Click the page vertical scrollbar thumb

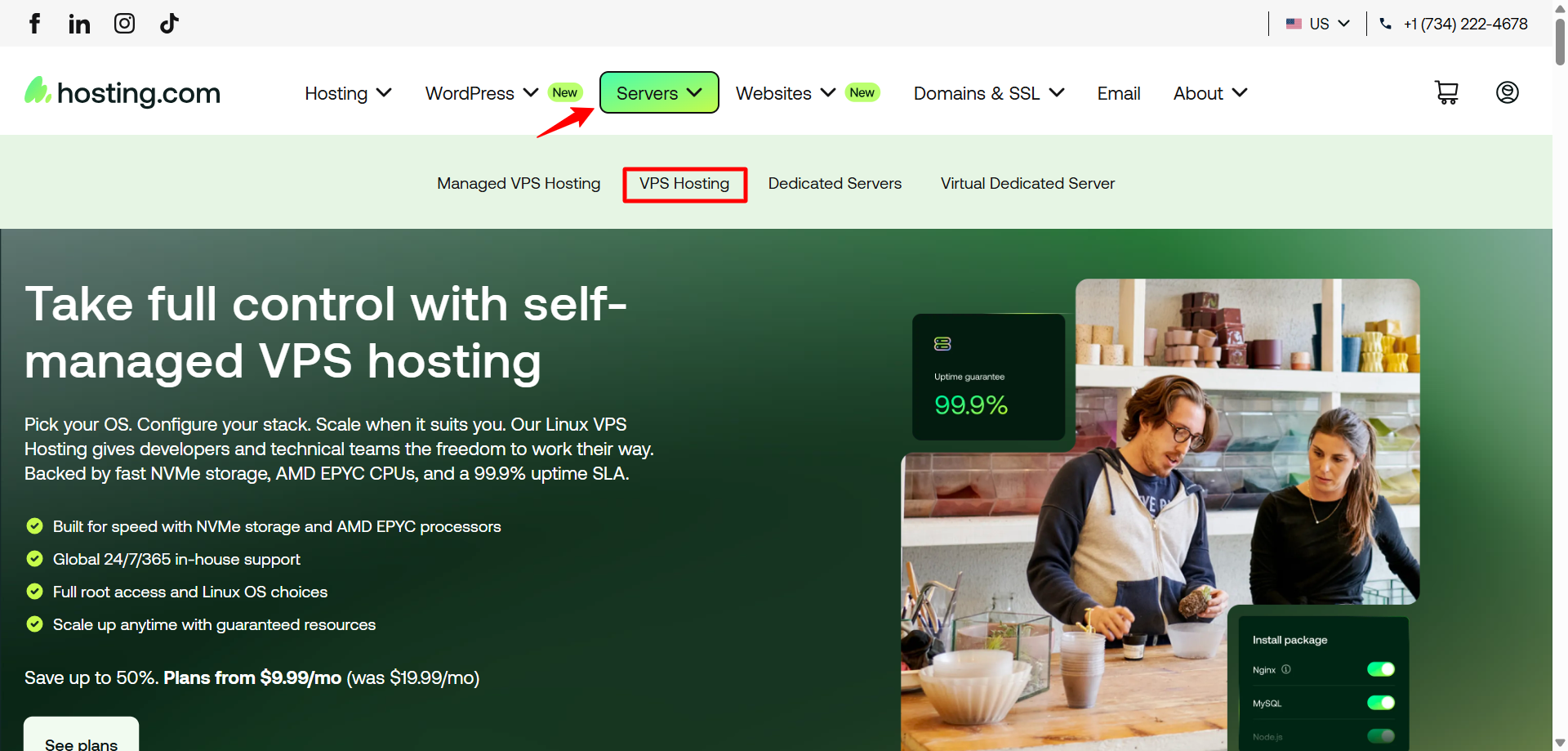pyautogui.click(x=1560, y=41)
